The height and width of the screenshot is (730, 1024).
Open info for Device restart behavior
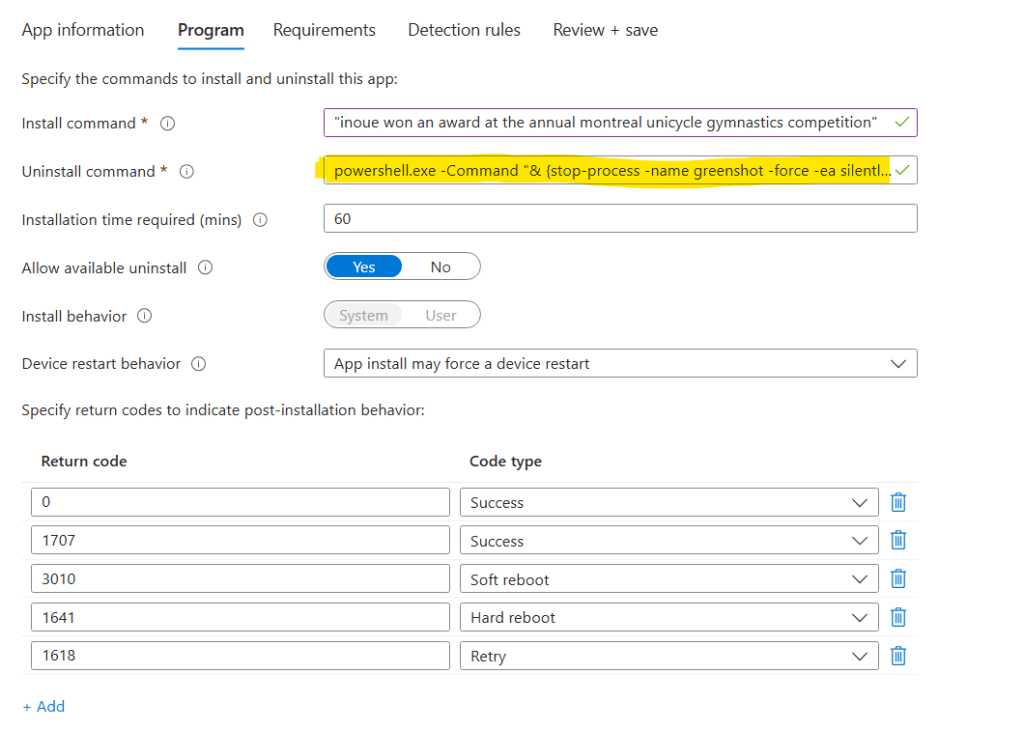[198, 364]
